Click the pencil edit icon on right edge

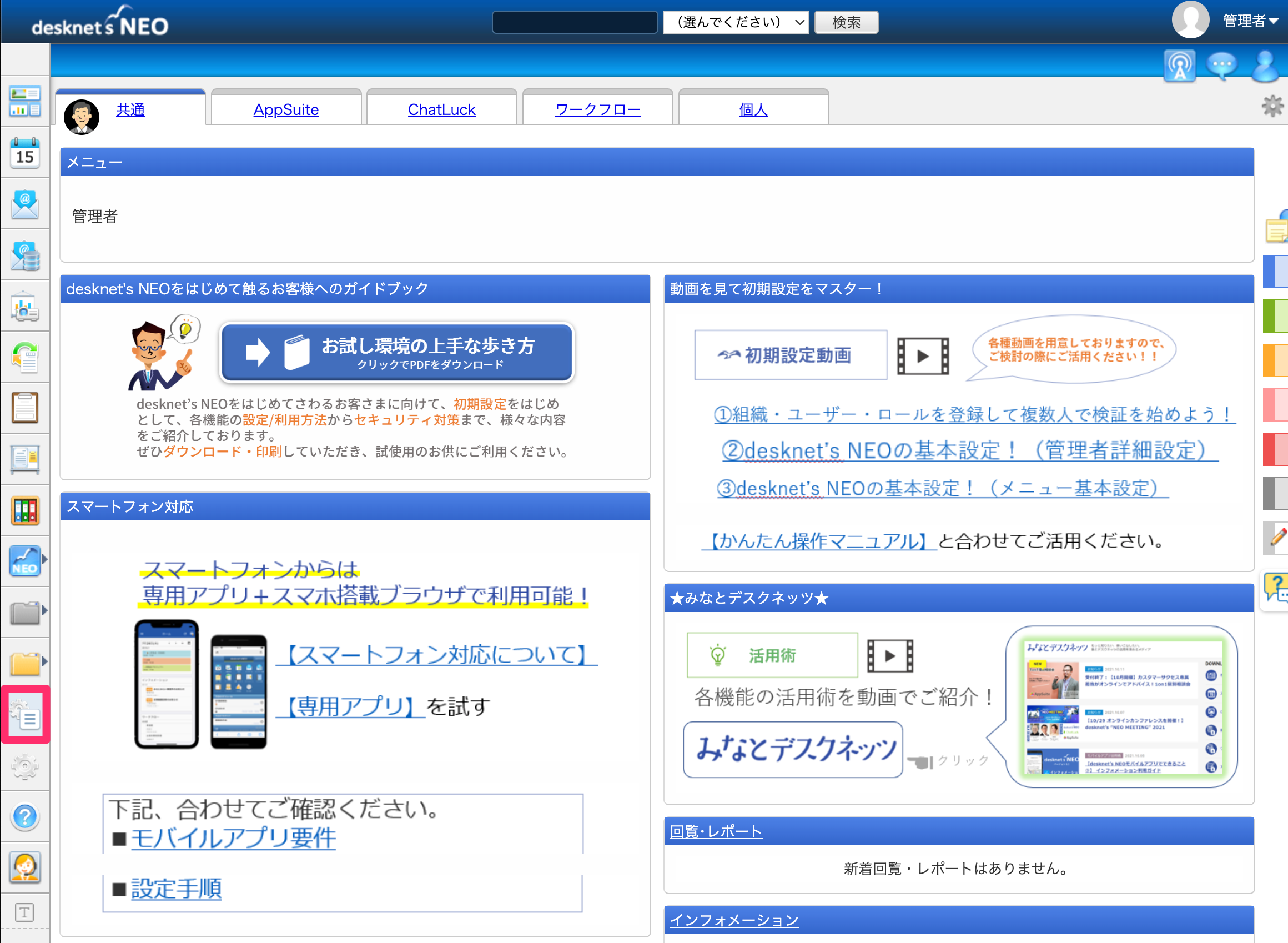coord(1276,538)
